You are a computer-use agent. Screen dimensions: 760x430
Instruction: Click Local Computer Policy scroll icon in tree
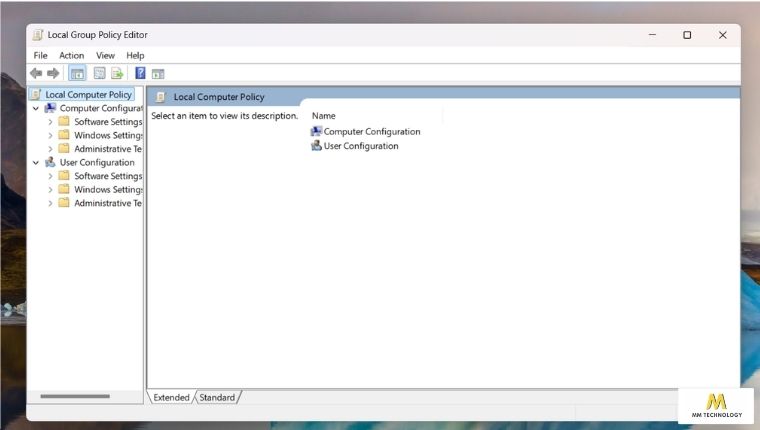[36, 95]
